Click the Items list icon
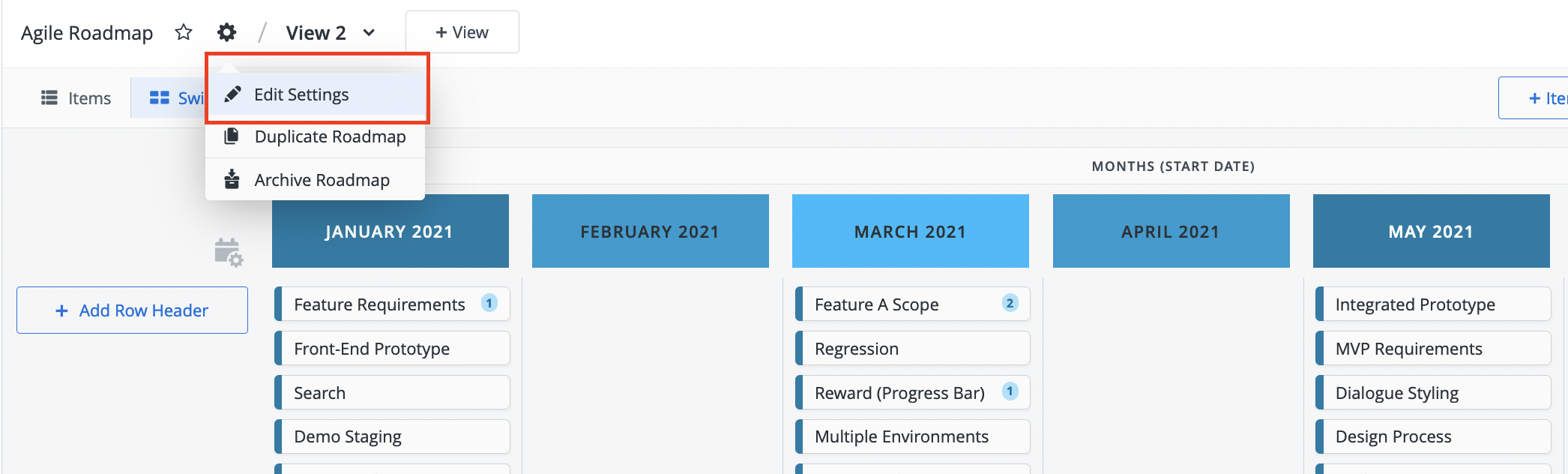The width and height of the screenshot is (1568, 474). pyautogui.click(x=49, y=97)
